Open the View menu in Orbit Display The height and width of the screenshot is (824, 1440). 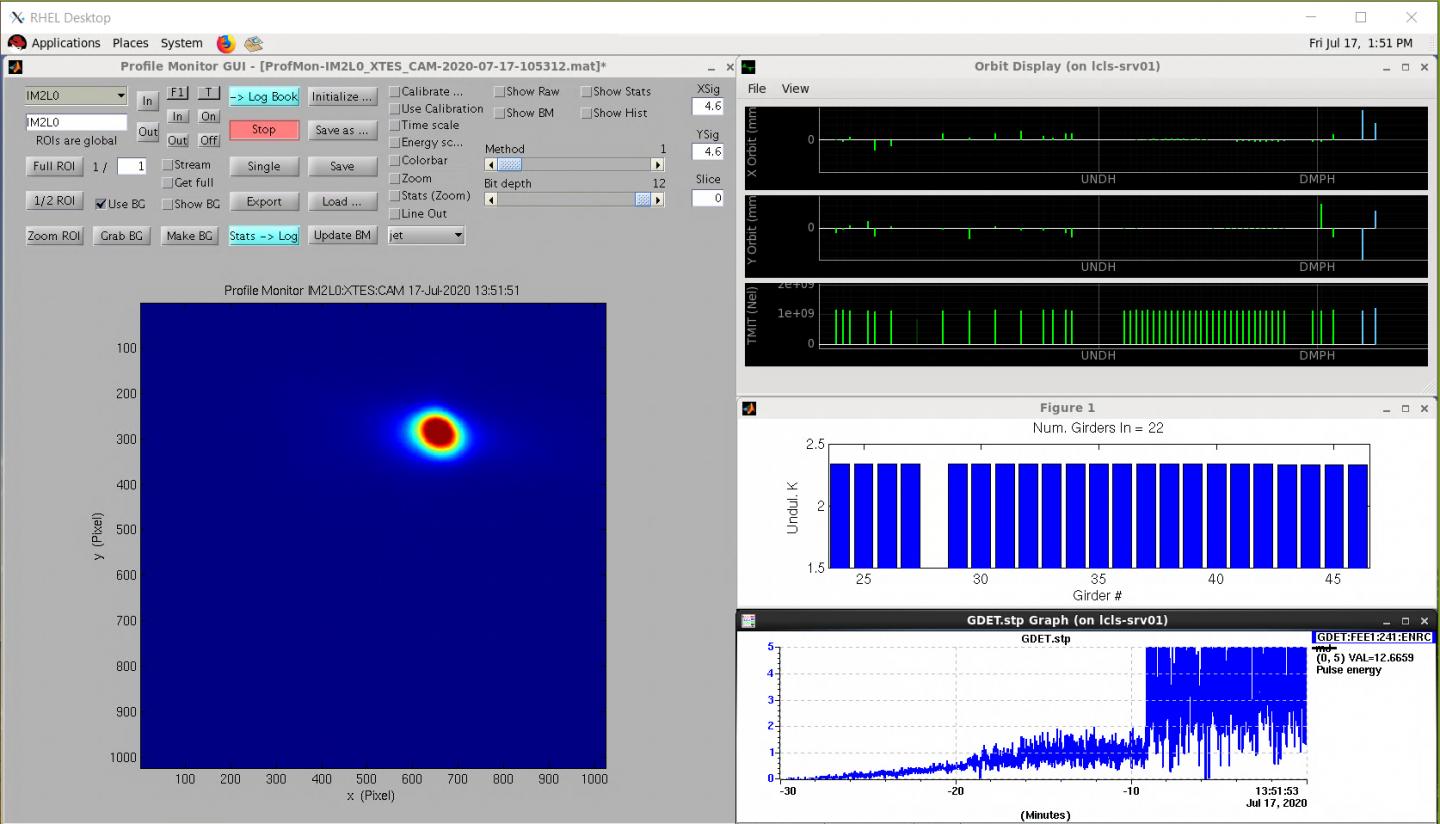[x=795, y=89]
